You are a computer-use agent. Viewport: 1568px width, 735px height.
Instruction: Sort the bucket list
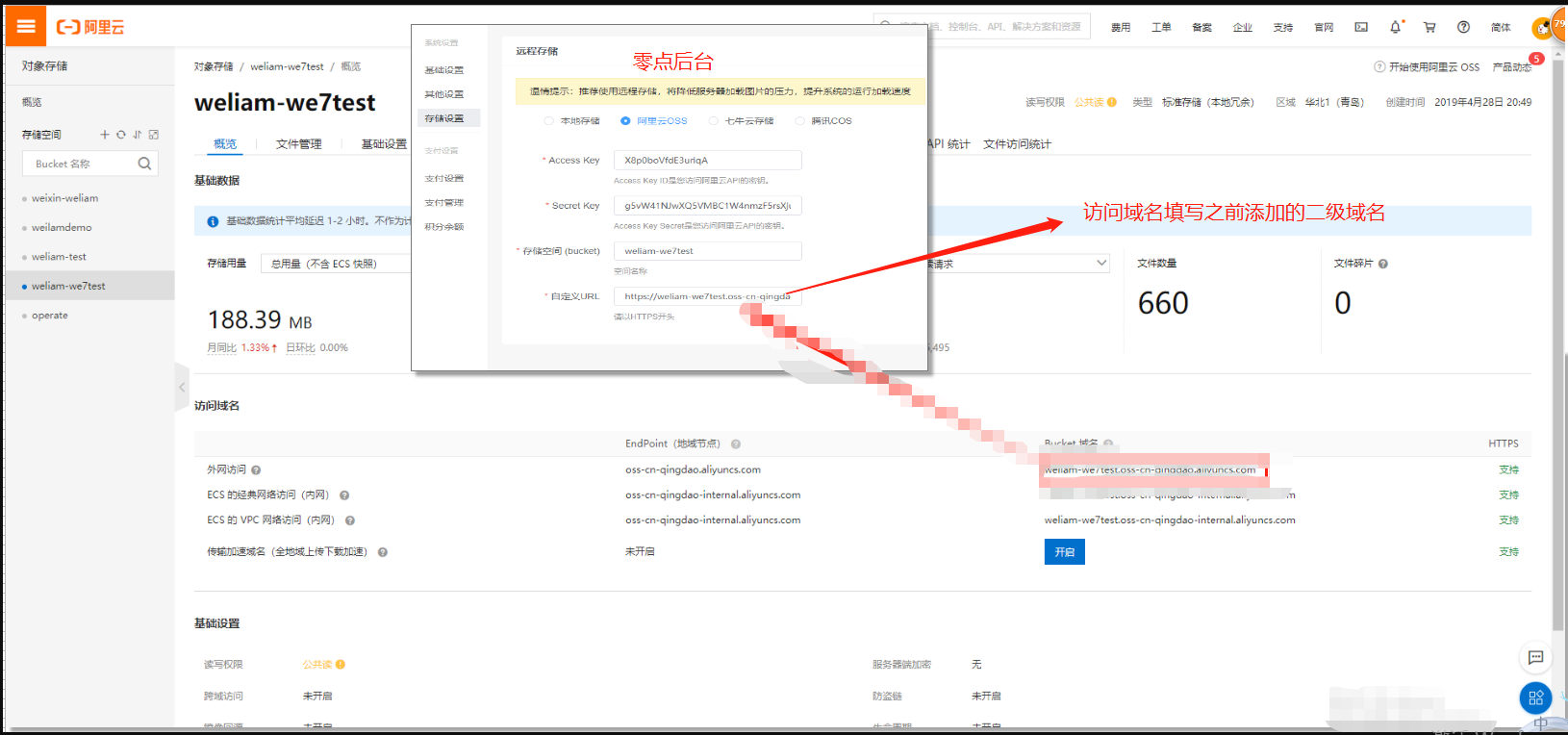click(138, 135)
